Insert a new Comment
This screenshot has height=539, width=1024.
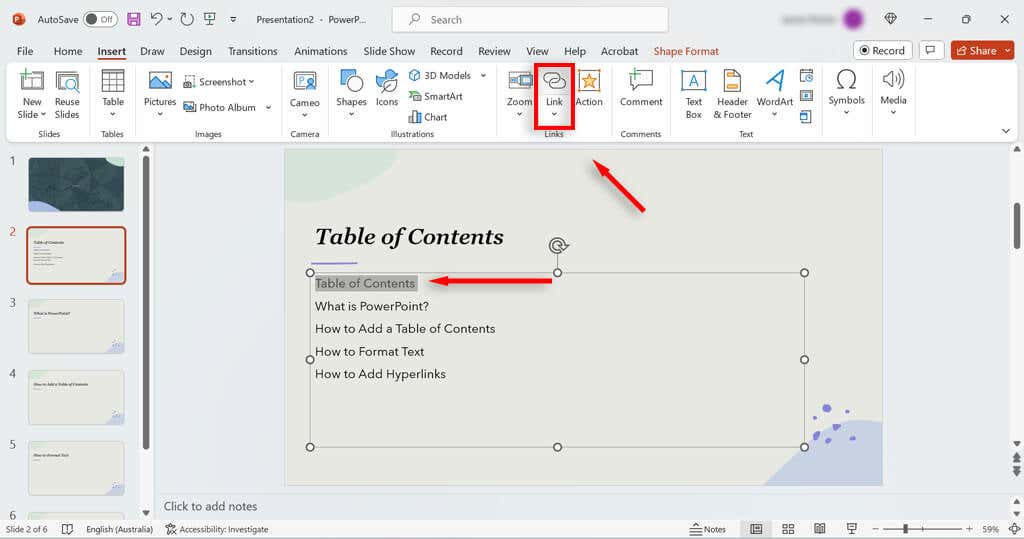pyautogui.click(x=641, y=89)
